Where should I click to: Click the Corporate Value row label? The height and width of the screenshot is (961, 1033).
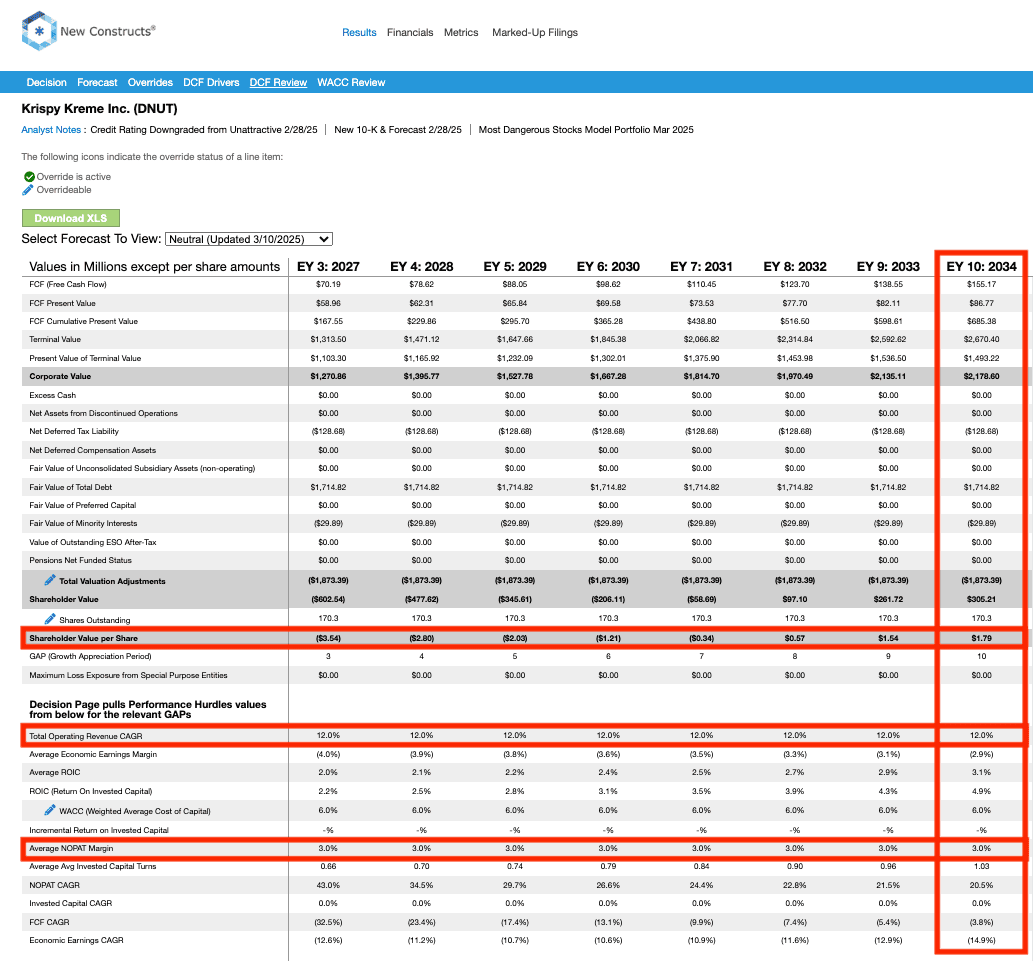tap(60, 376)
